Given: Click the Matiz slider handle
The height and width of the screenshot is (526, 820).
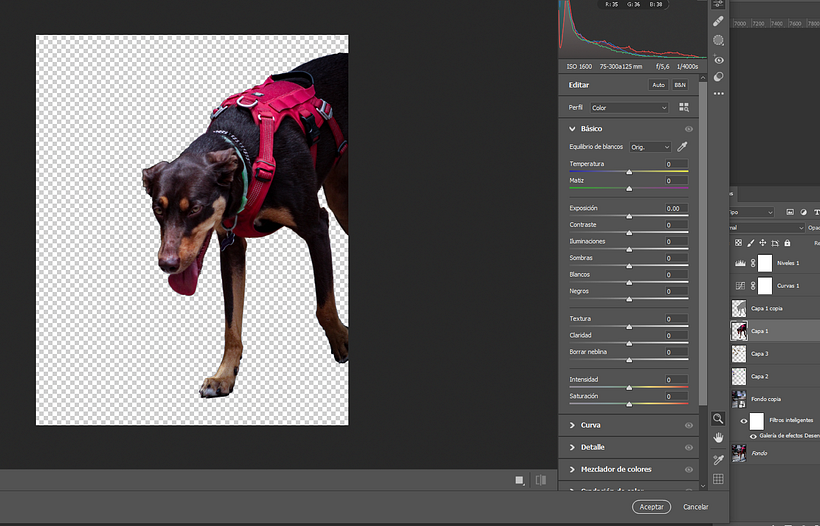Looking at the screenshot, I should (629, 188).
